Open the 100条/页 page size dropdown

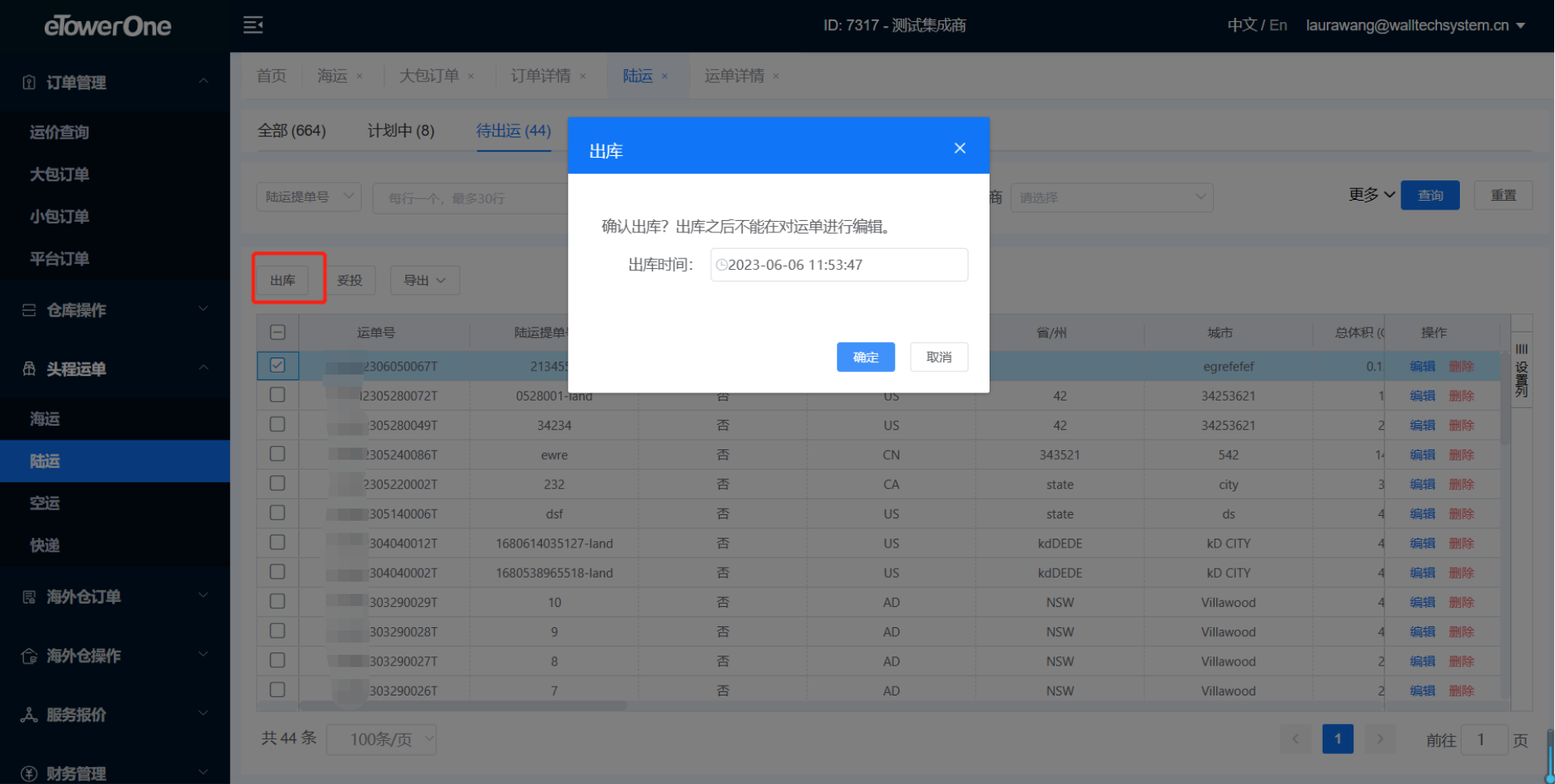pos(382,739)
